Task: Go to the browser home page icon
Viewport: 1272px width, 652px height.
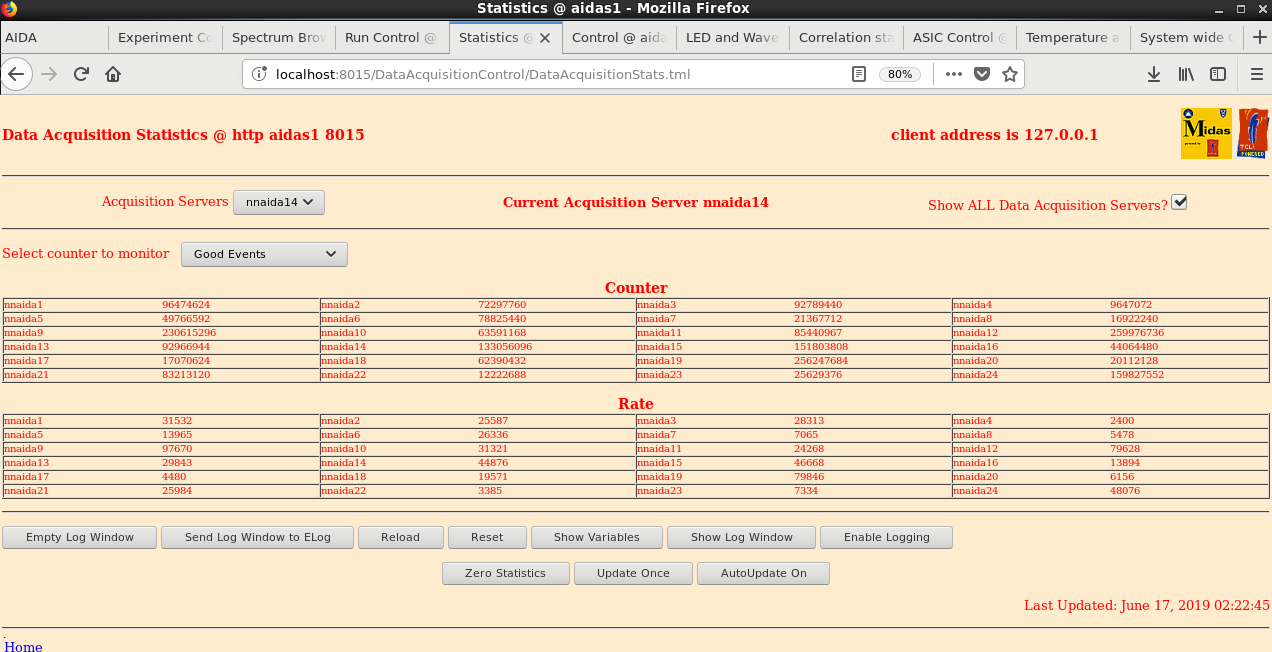Action: (113, 74)
